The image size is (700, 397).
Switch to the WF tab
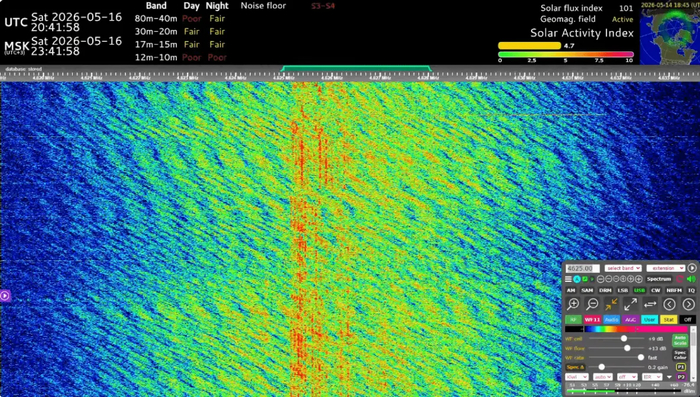point(593,320)
